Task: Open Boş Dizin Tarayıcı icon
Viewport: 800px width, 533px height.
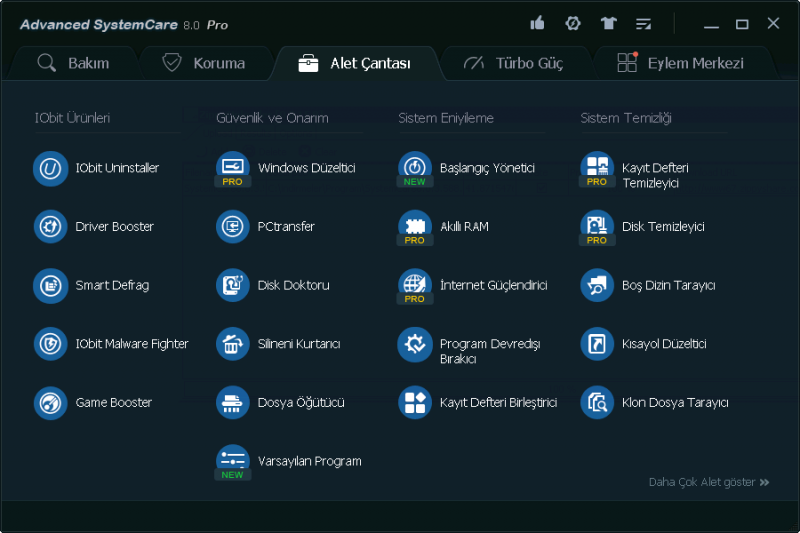Action: 597,286
